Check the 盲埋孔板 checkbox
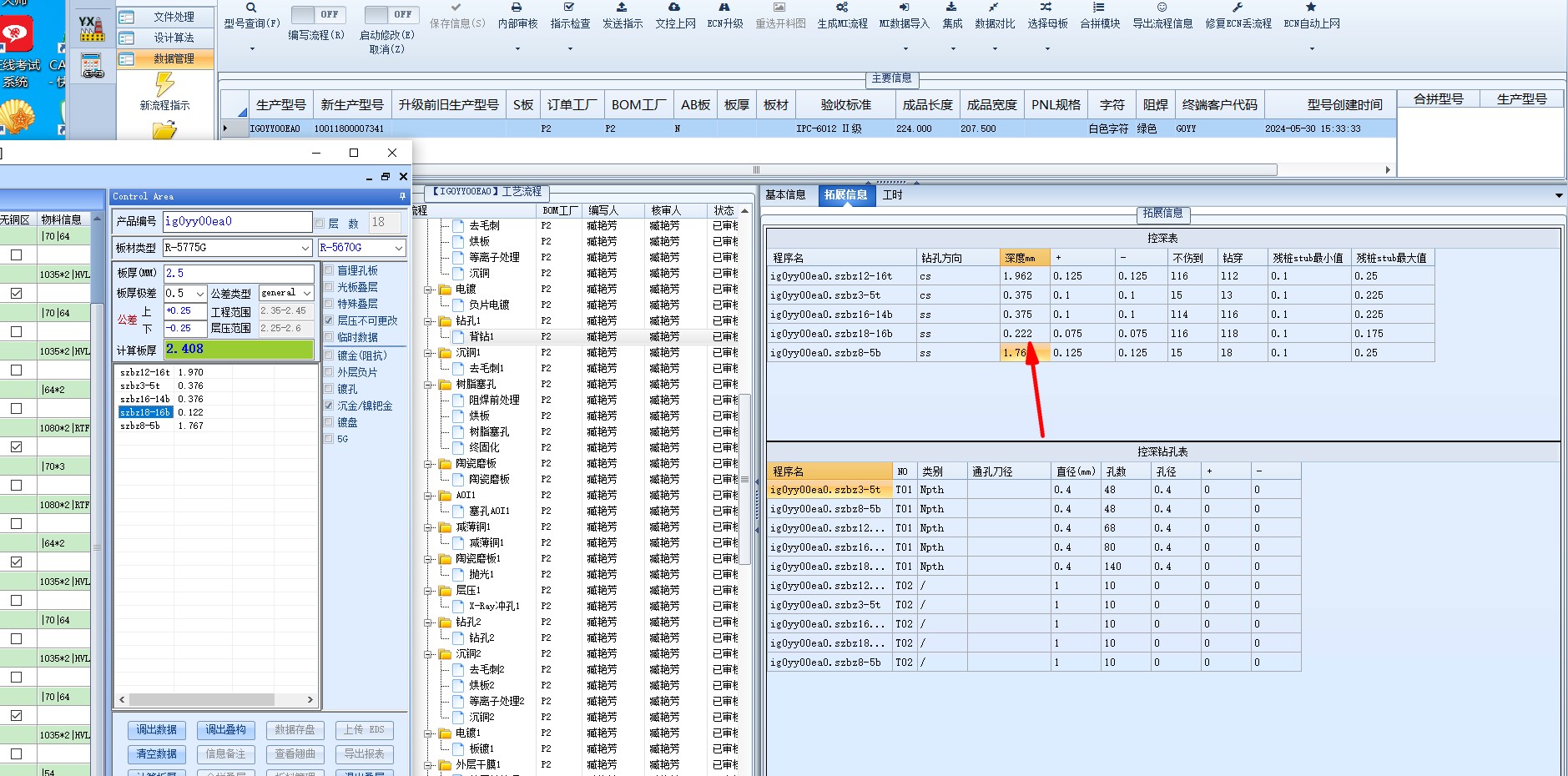This screenshot has height=776, width=1568. click(x=329, y=270)
